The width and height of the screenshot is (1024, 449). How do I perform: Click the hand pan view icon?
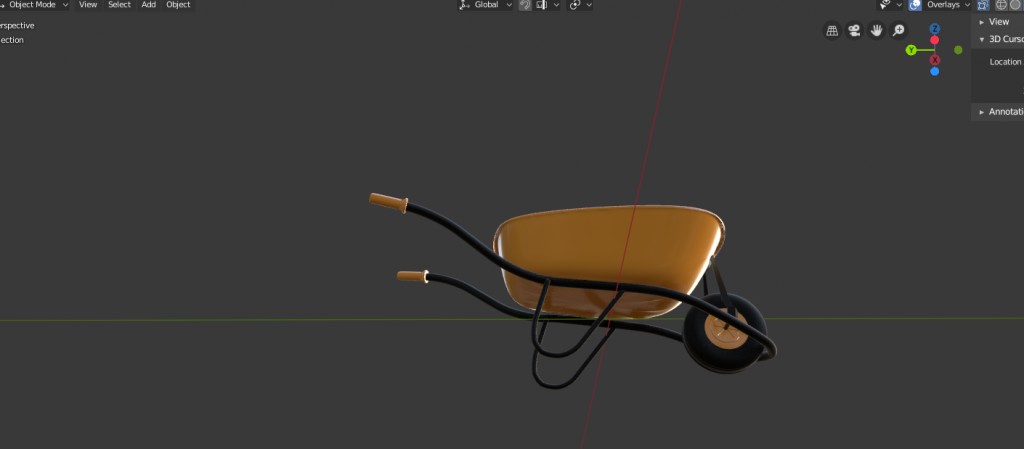[876, 31]
